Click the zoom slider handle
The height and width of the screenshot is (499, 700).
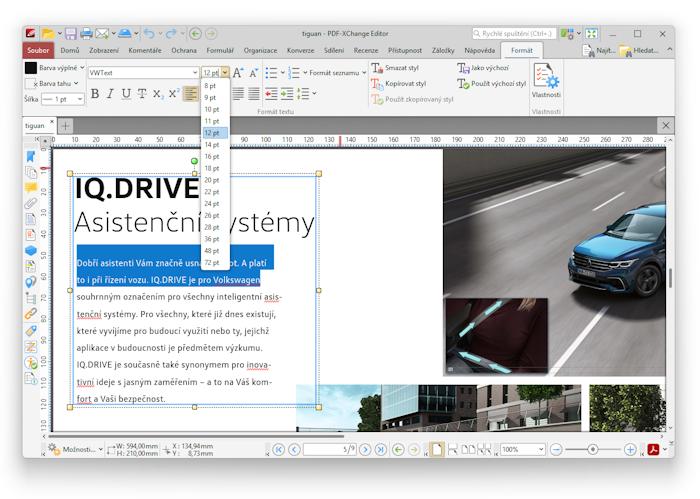coord(592,449)
